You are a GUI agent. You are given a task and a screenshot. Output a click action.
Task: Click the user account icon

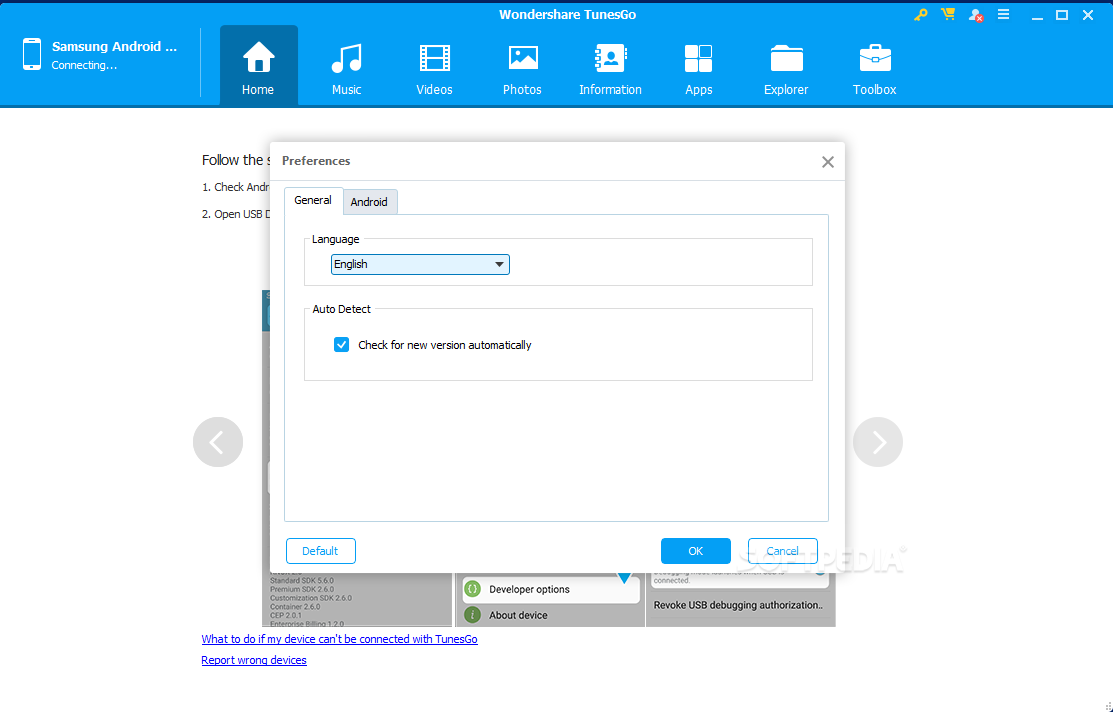click(x=976, y=15)
